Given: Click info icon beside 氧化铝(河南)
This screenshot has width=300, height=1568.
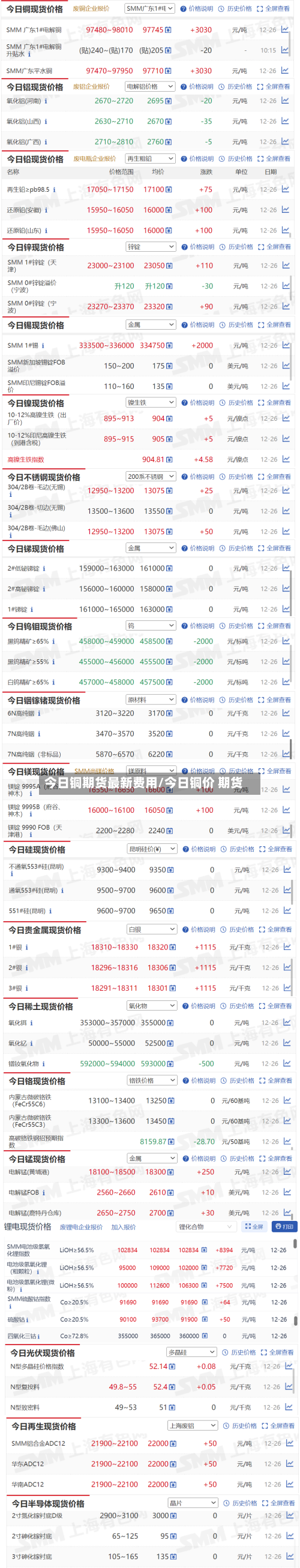Looking at the screenshot, I should pos(46,101).
